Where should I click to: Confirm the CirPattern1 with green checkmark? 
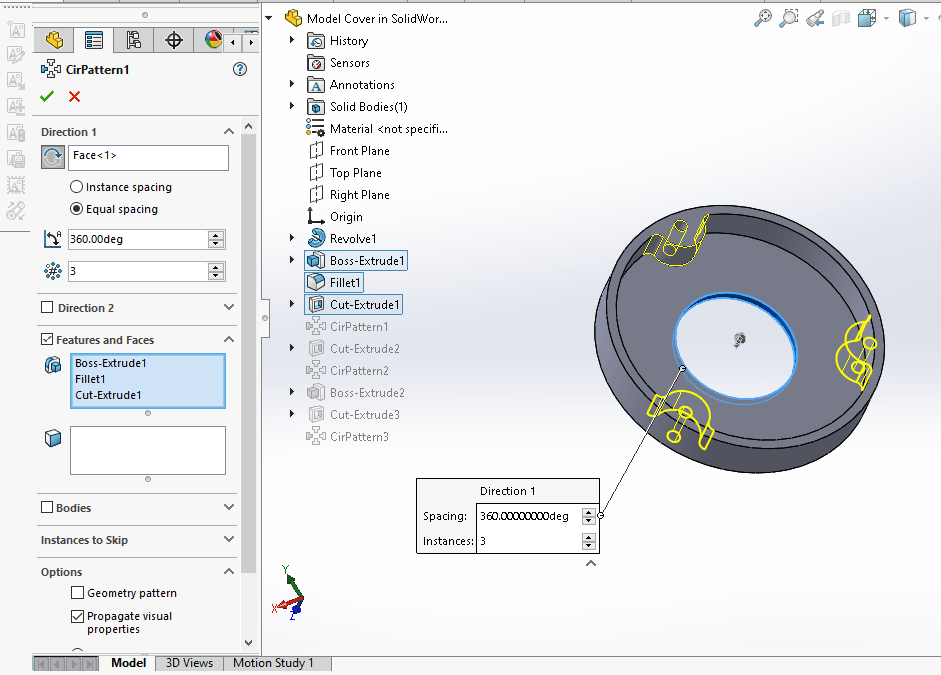pos(46,96)
